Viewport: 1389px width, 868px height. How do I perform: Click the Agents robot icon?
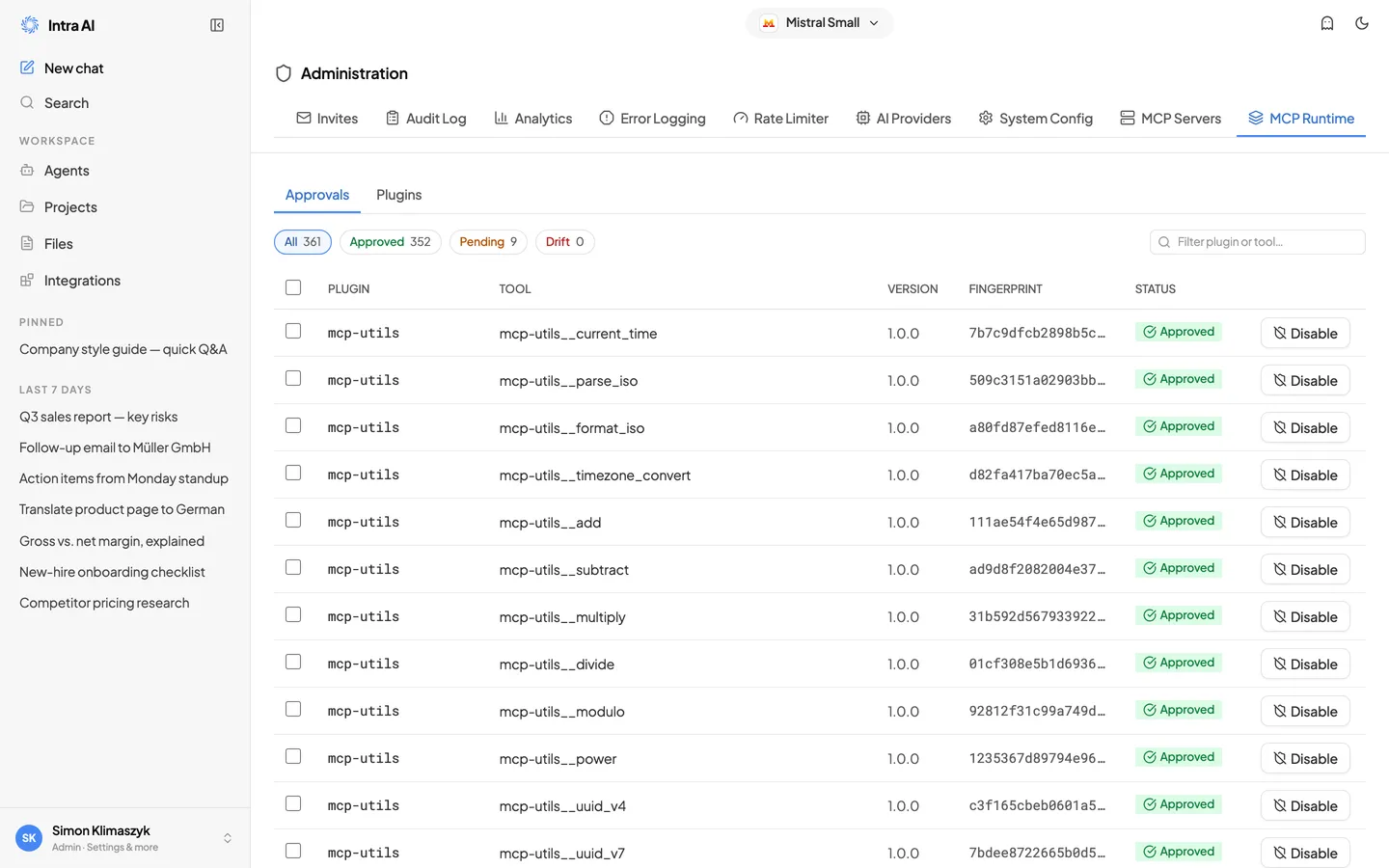point(27,170)
